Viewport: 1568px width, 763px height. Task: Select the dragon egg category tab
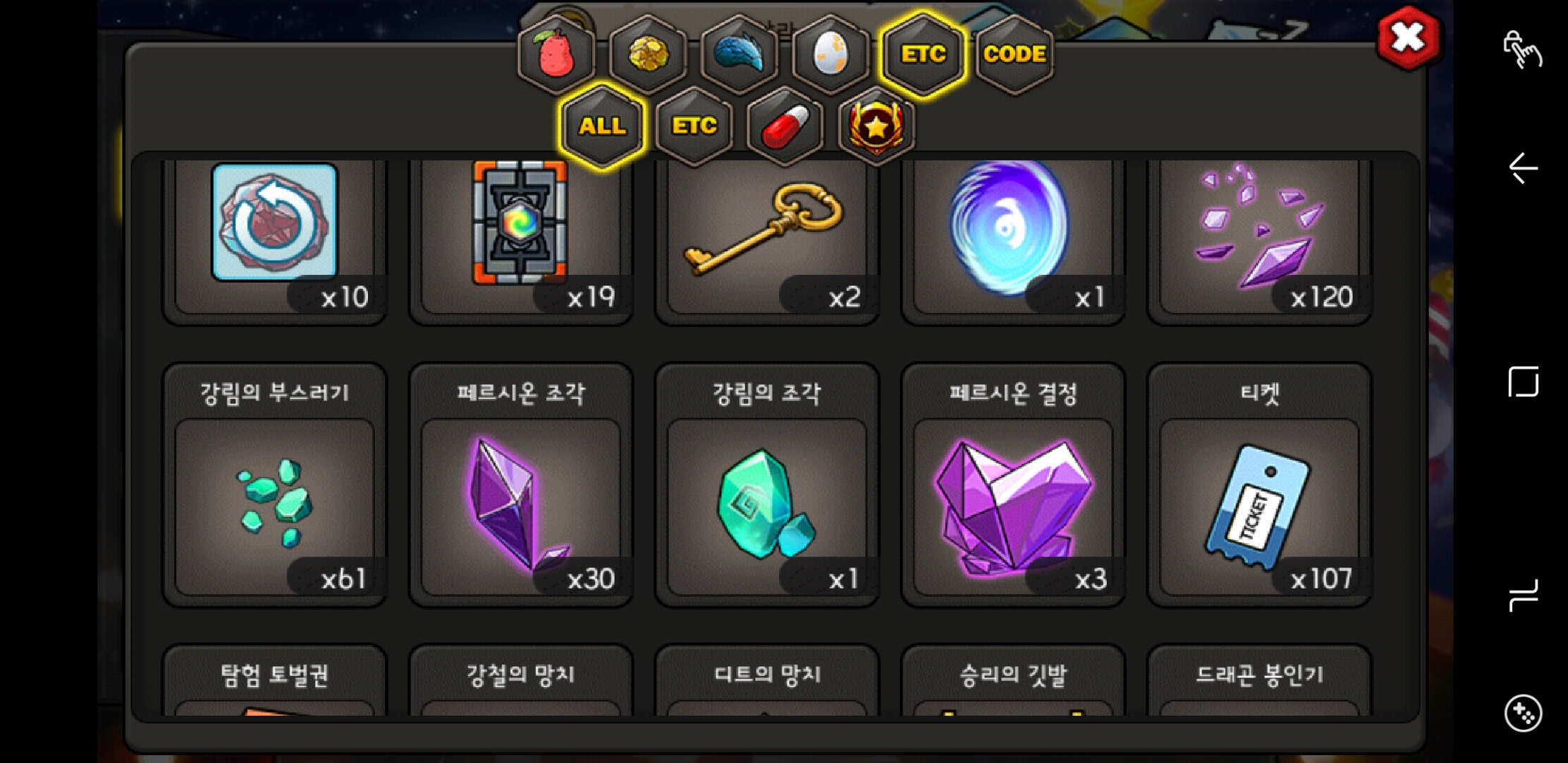831,54
